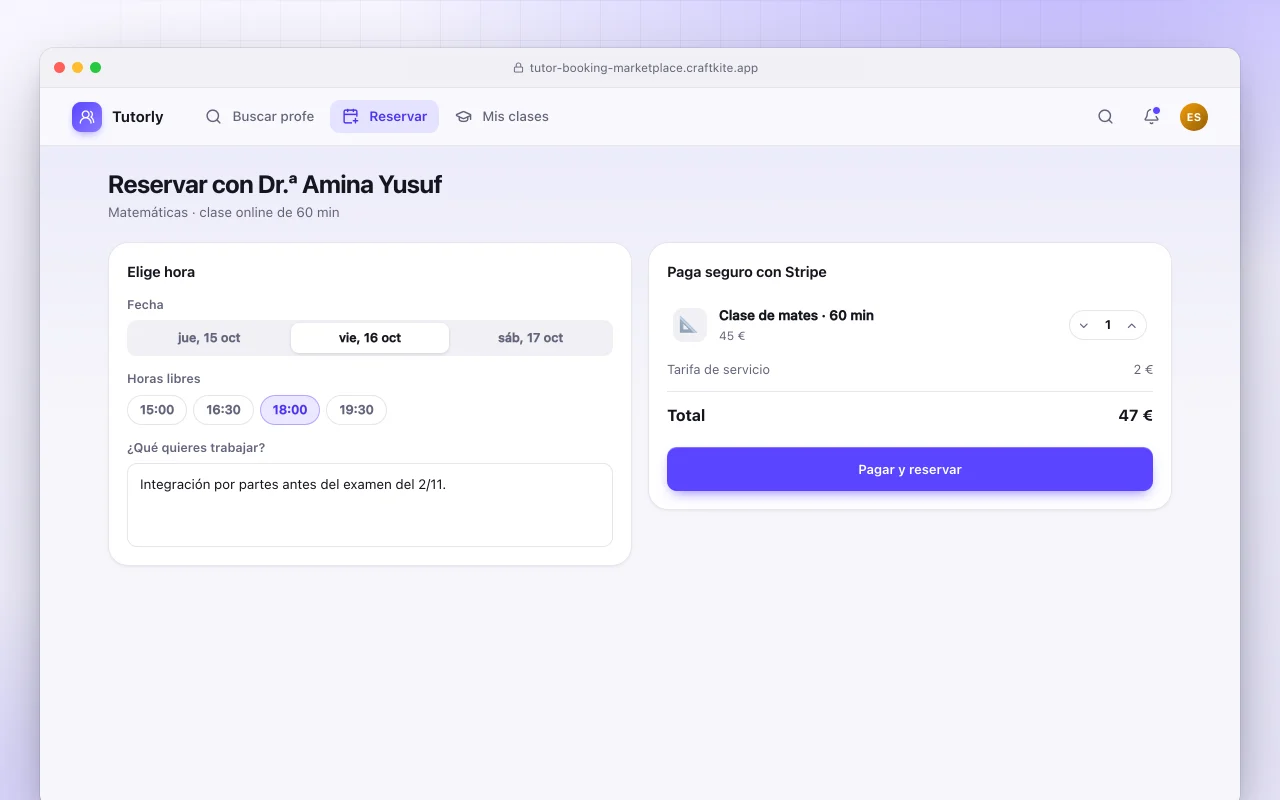Select the date jue, 15 oct
Image resolution: width=1280 pixels, height=800 pixels.
209,338
